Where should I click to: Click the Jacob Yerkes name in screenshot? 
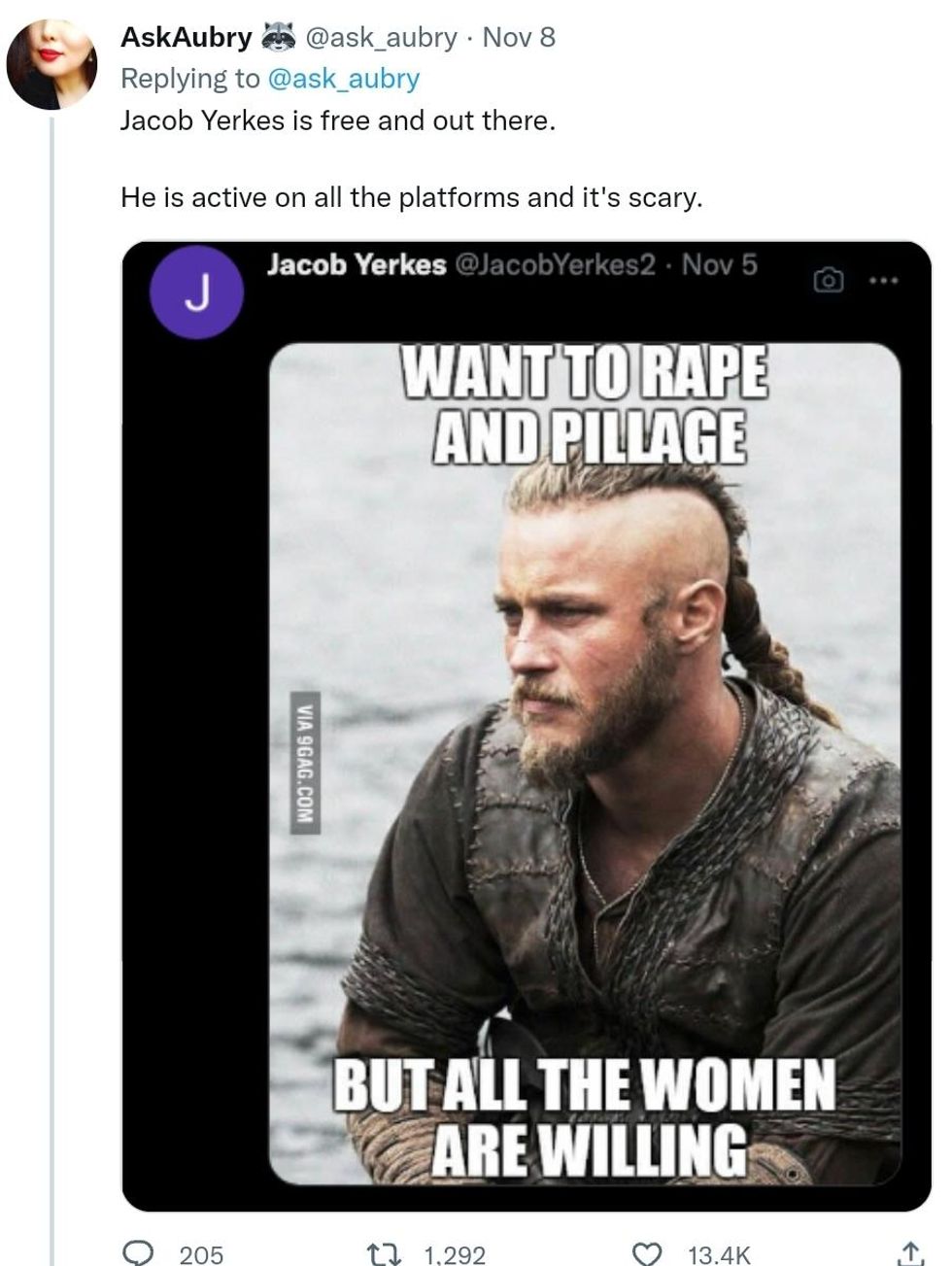pos(357,264)
